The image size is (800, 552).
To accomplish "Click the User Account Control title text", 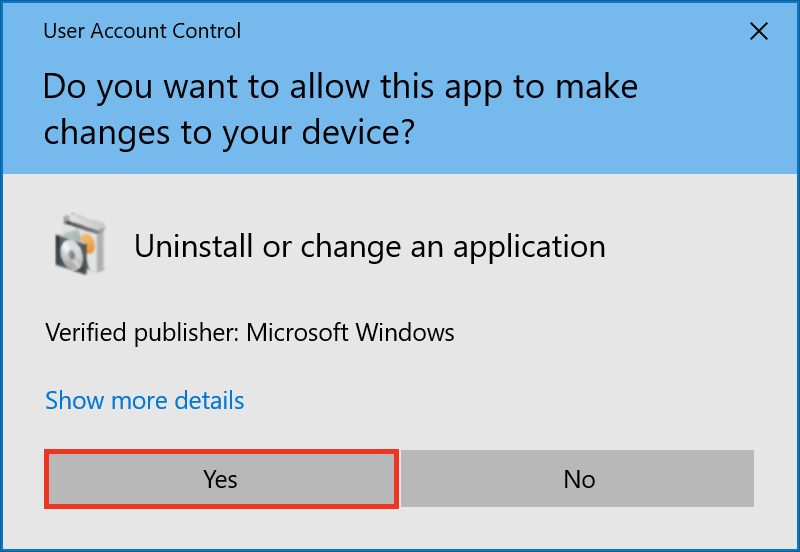I will [142, 32].
